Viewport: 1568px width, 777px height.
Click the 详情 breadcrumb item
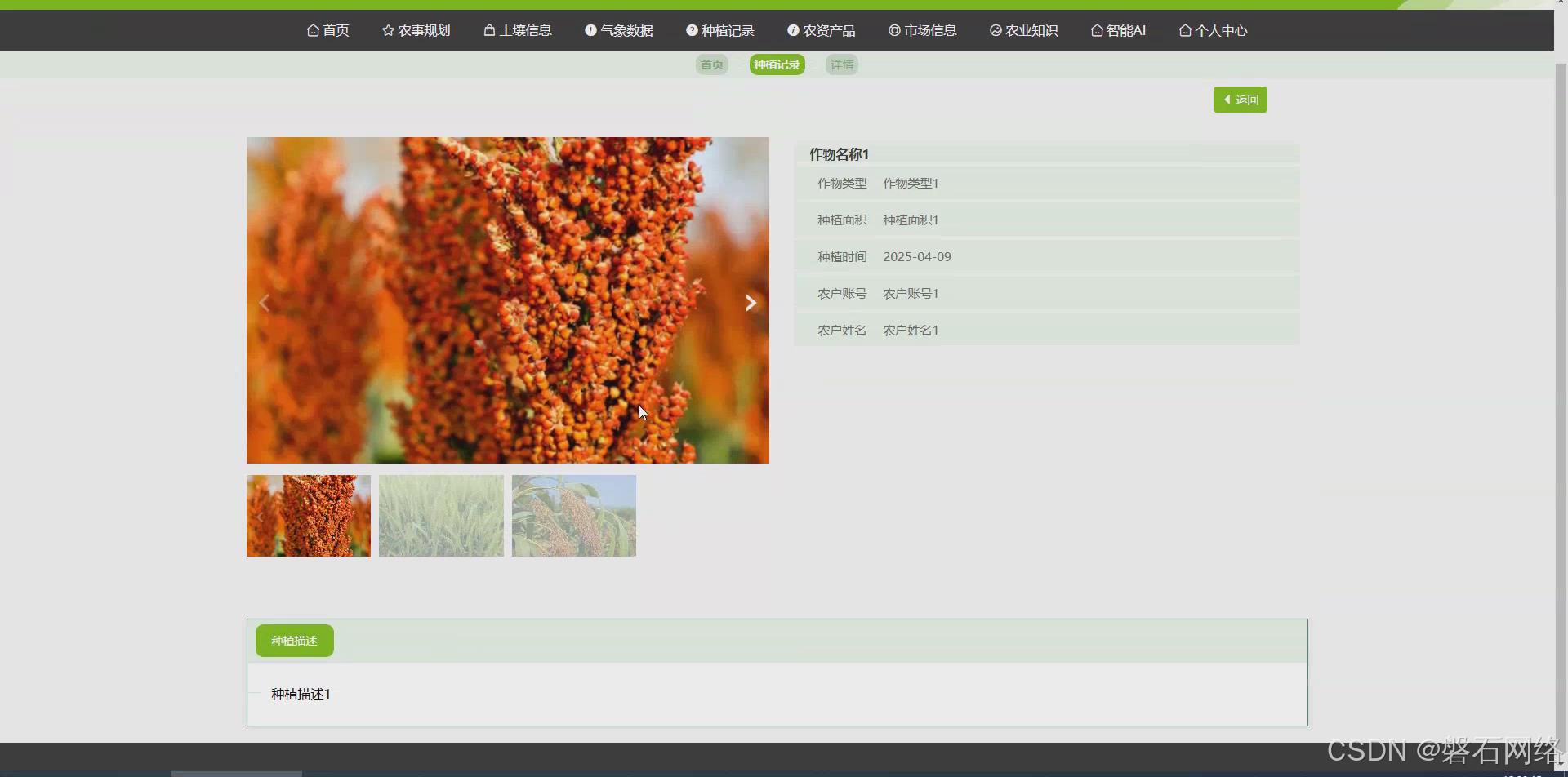842,64
